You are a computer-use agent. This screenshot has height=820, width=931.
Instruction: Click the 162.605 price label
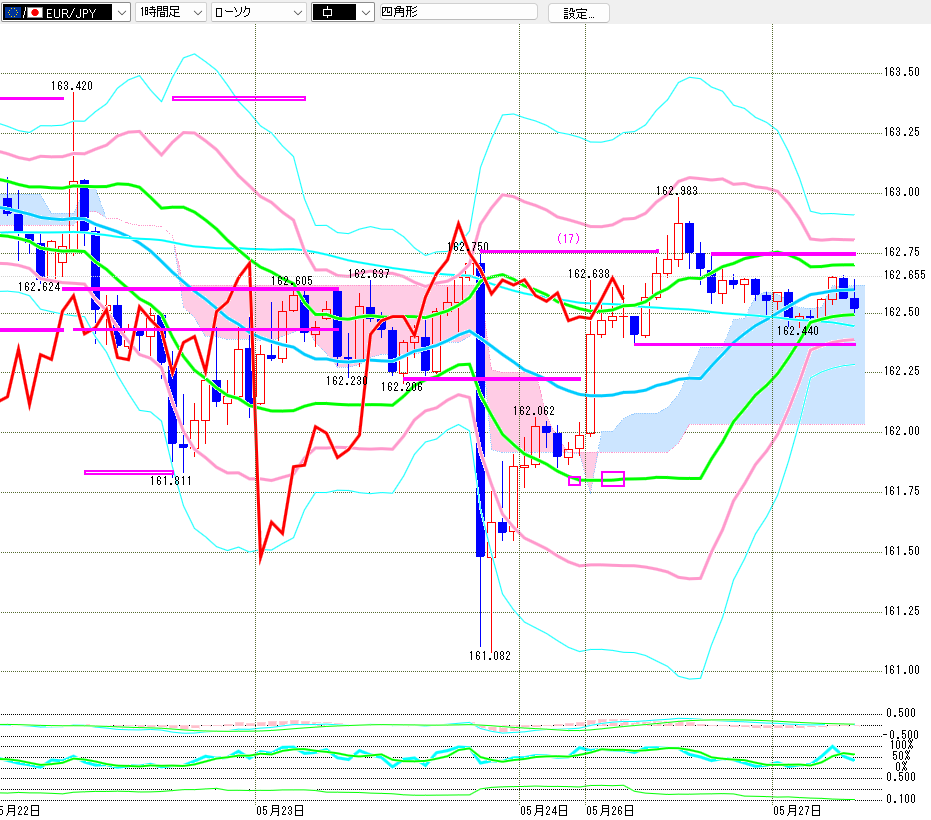pyautogui.click(x=292, y=281)
